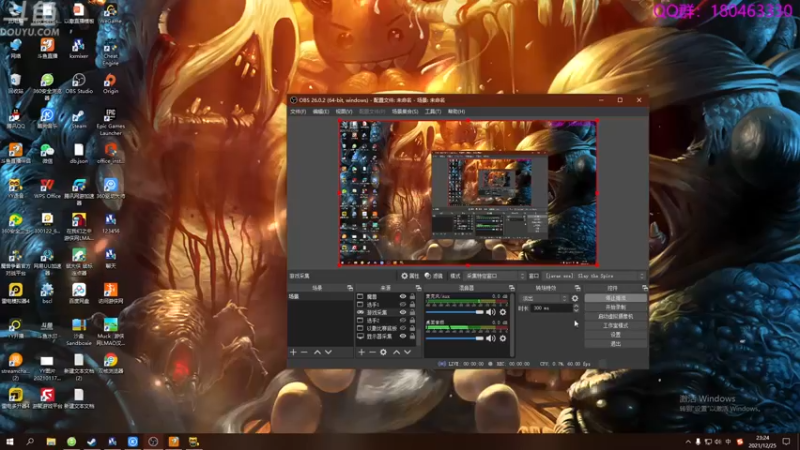Viewport: 800px width, 450px height.
Task: Select the 场景 item in scenes list
Action: 320,296
